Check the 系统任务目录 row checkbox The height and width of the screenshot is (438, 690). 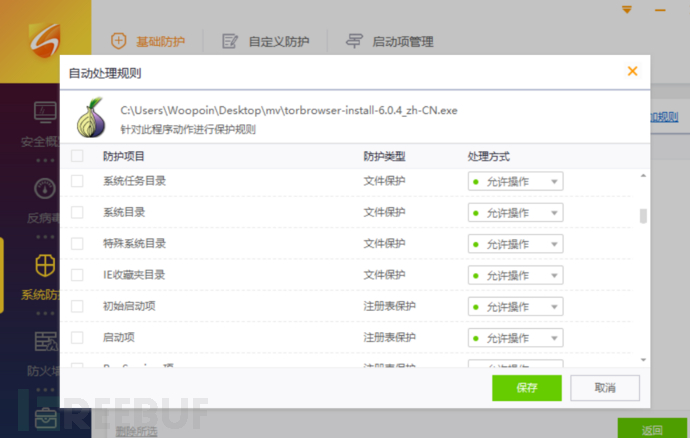(77, 181)
